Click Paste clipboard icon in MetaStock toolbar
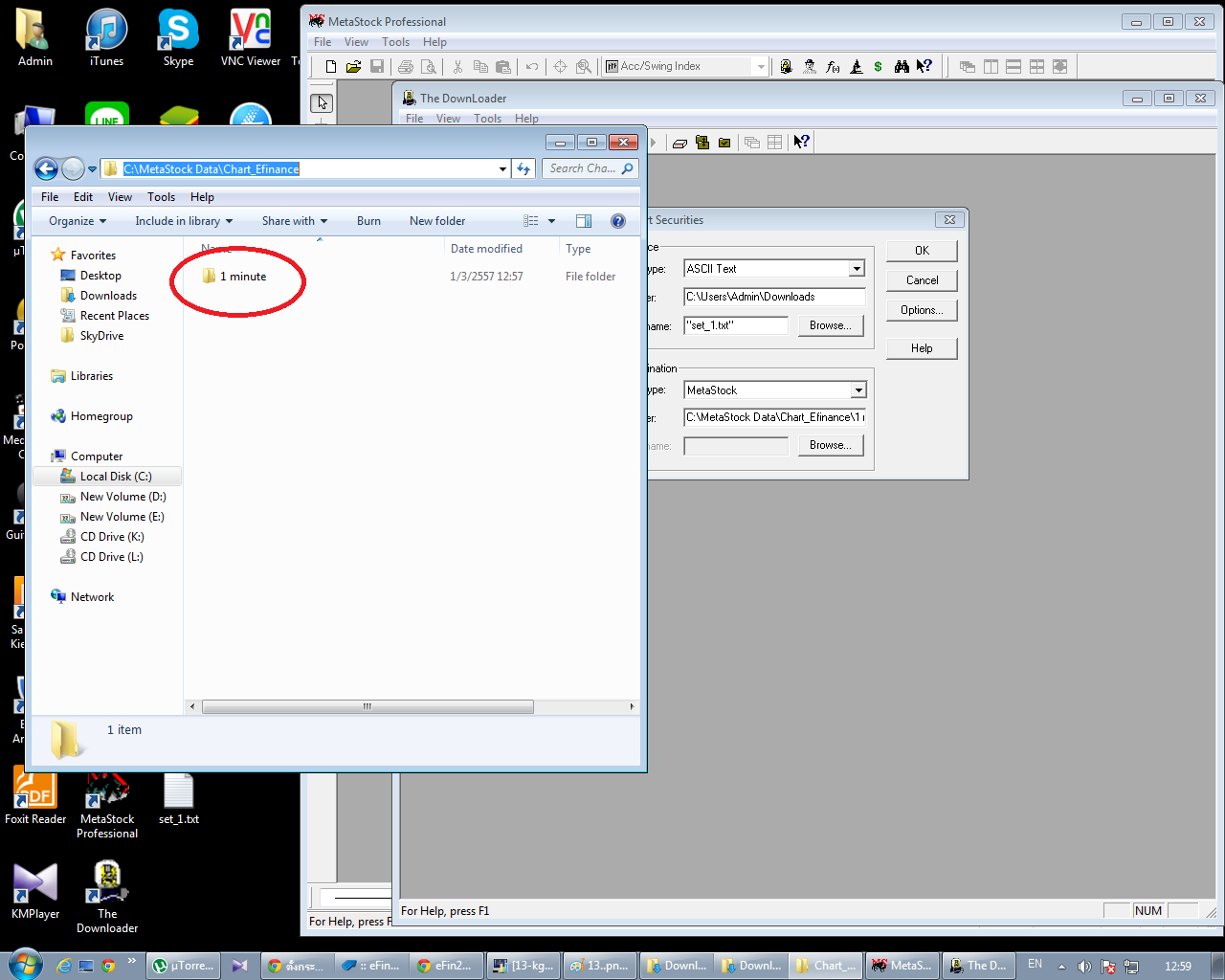 (503, 66)
